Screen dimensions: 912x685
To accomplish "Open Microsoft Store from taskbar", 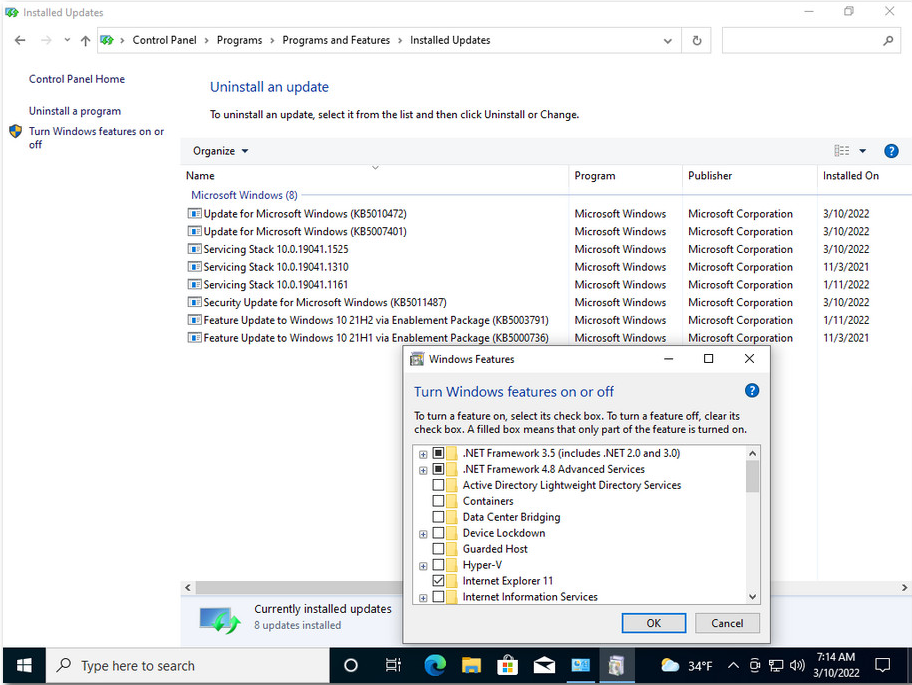I will pos(508,665).
